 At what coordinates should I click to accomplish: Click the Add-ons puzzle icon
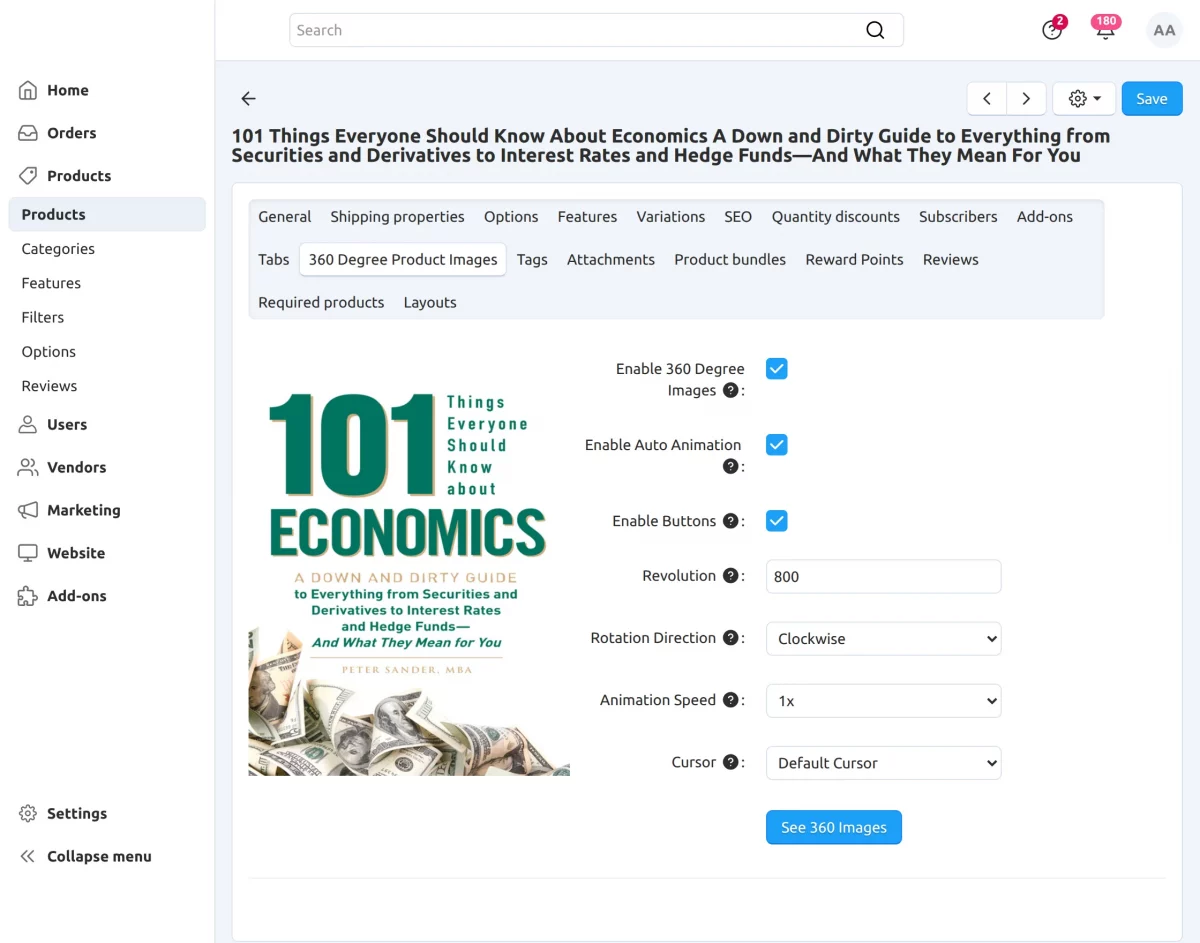pos(28,596)
